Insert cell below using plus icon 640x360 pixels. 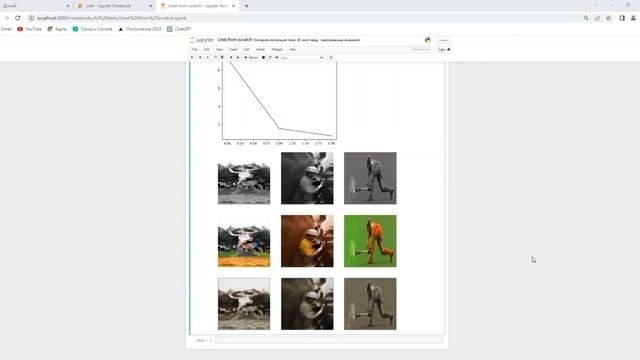click(200, 58)
